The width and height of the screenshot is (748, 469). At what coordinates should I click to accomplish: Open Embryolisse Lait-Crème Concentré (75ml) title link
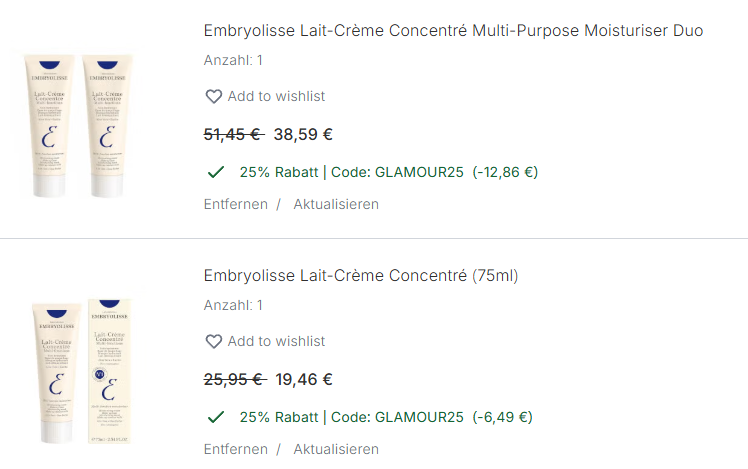pos(361,276)
